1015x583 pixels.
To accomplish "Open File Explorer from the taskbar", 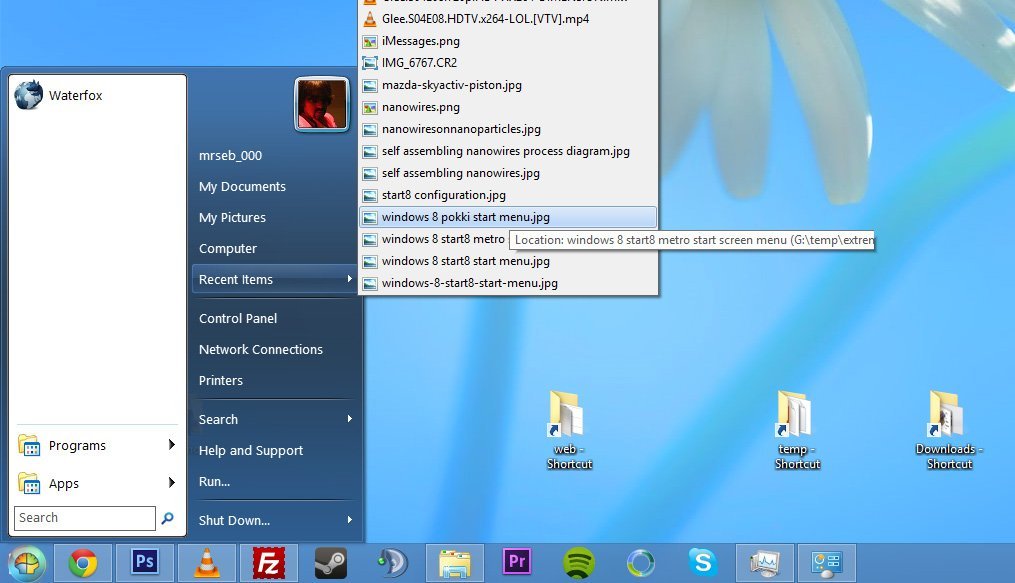I will 454,563.
